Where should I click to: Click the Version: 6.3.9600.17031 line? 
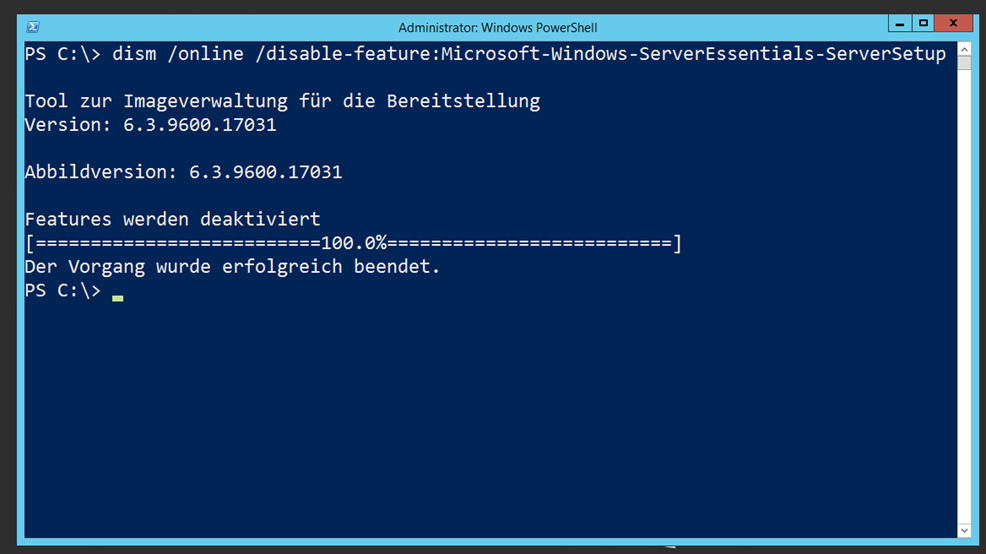click(x=150, y=125)
